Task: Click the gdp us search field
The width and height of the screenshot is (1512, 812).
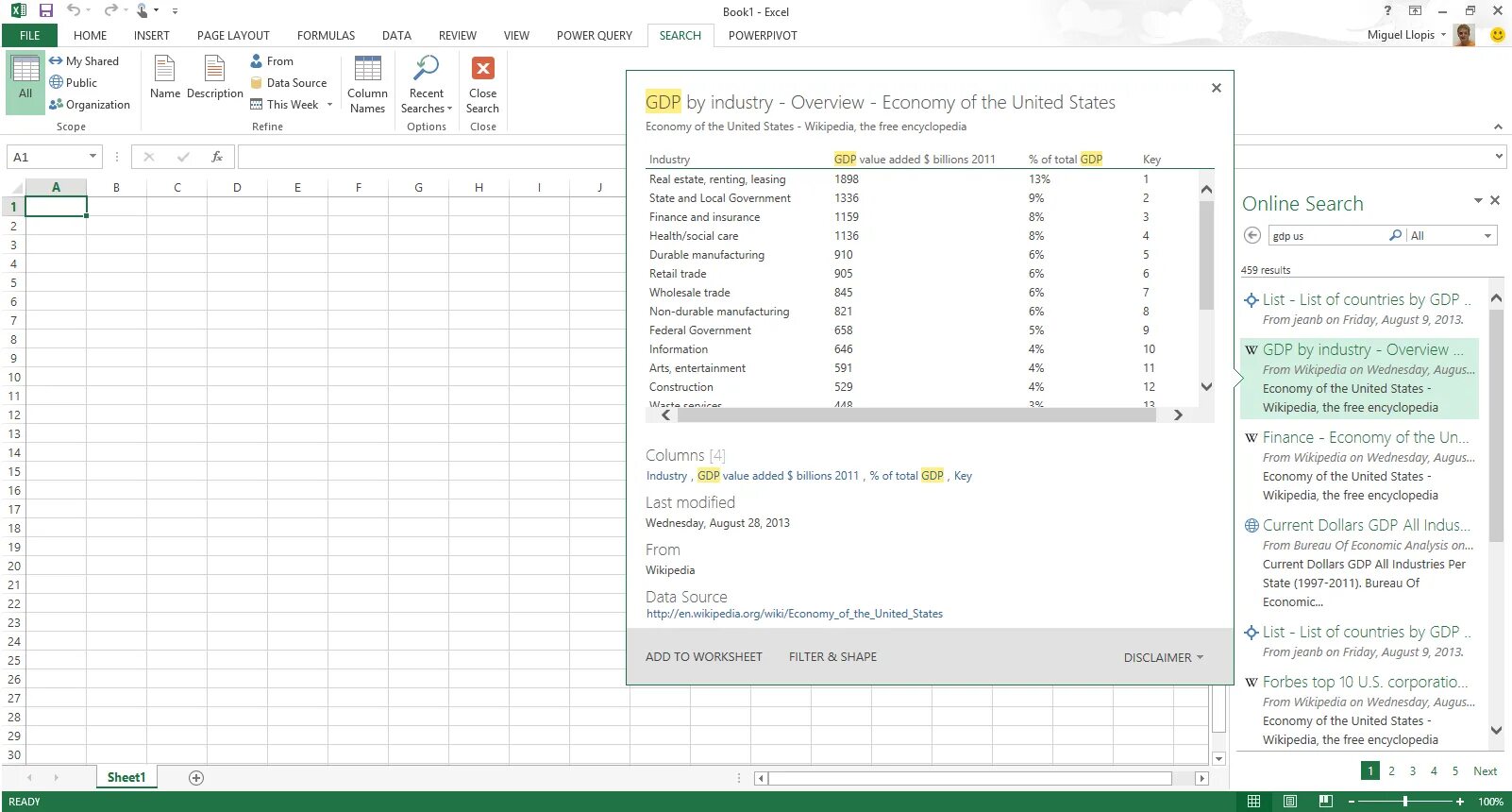Action: pyautogui.click(x=1328, y=235)
